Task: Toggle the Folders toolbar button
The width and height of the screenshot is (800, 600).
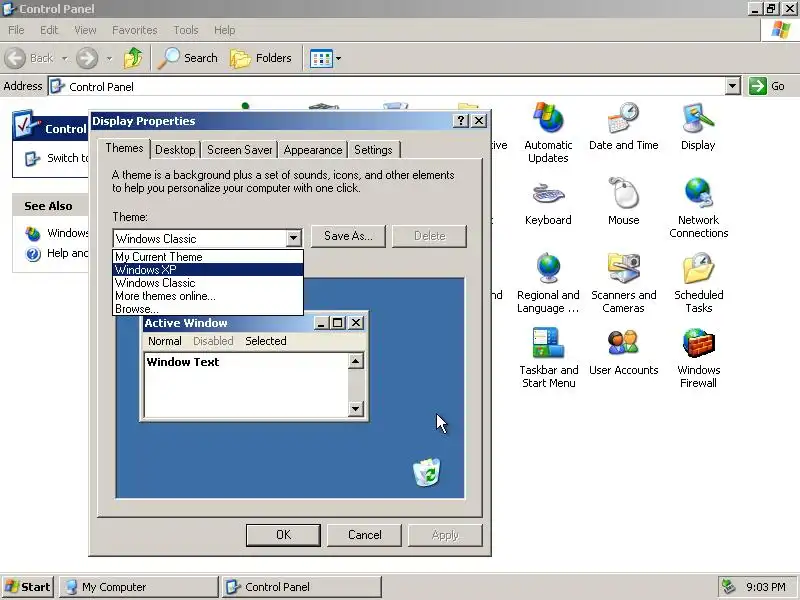Action: (x=261, y=58)
